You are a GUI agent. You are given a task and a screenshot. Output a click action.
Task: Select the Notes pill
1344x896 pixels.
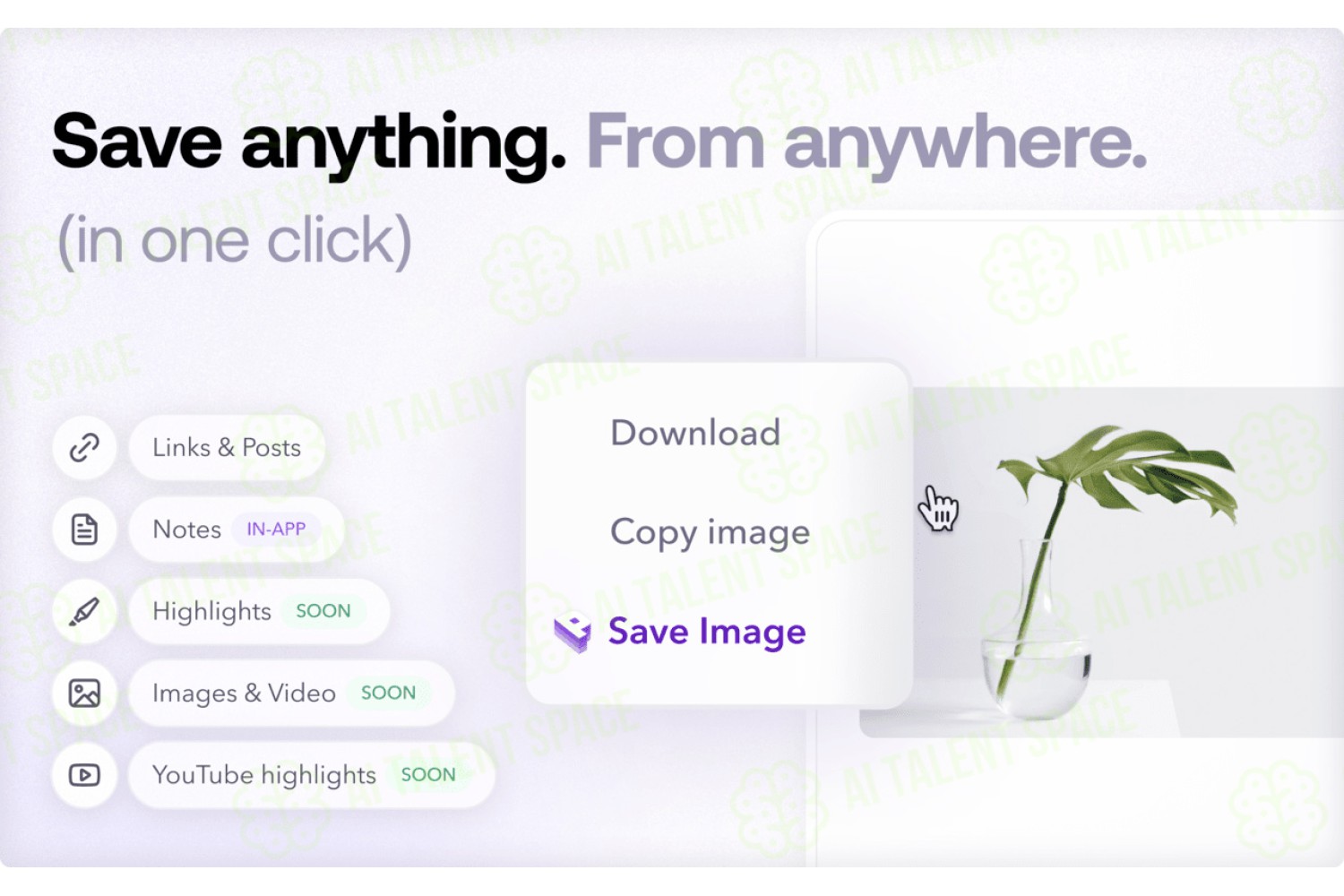[237, 530]
